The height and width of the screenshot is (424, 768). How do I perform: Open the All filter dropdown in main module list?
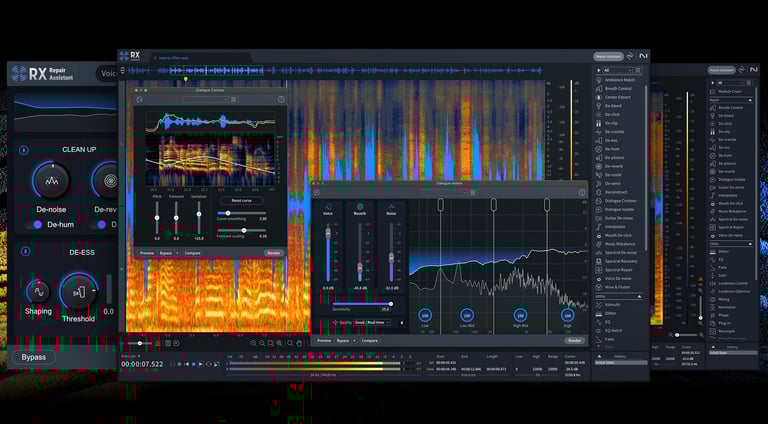(x=617, y=71)
